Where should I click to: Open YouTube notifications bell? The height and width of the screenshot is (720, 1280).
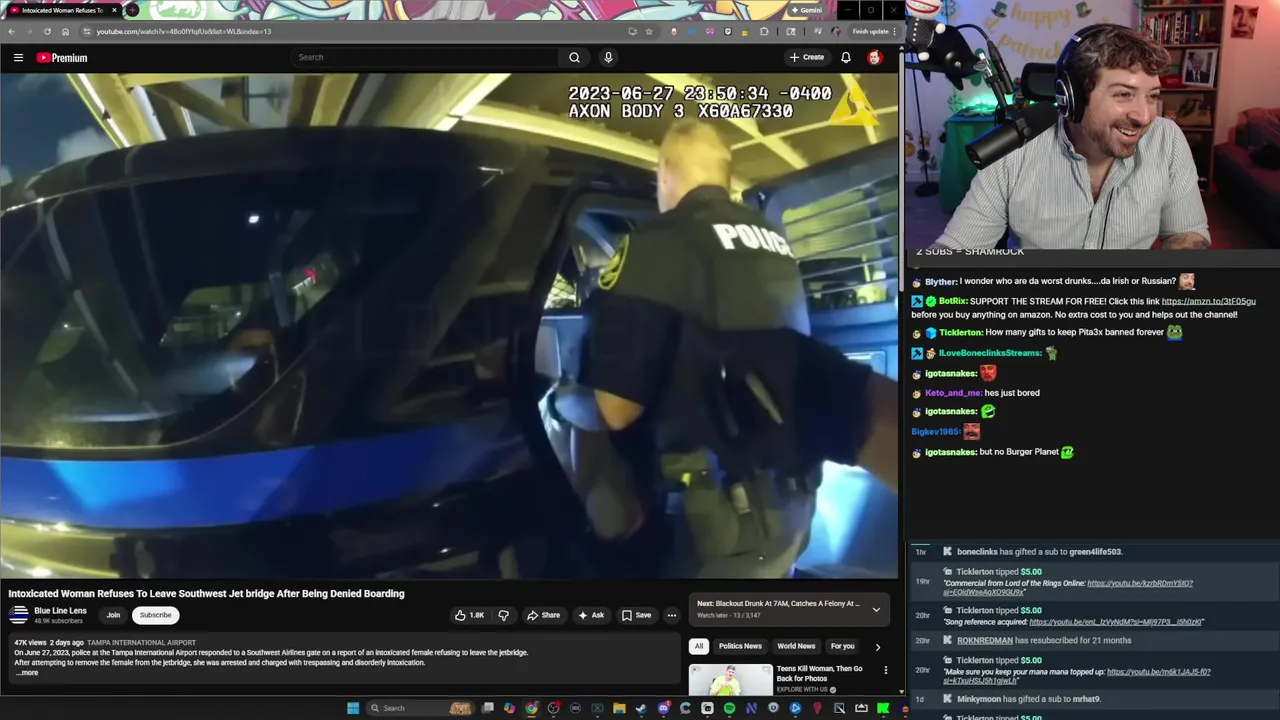coord(846,57)
